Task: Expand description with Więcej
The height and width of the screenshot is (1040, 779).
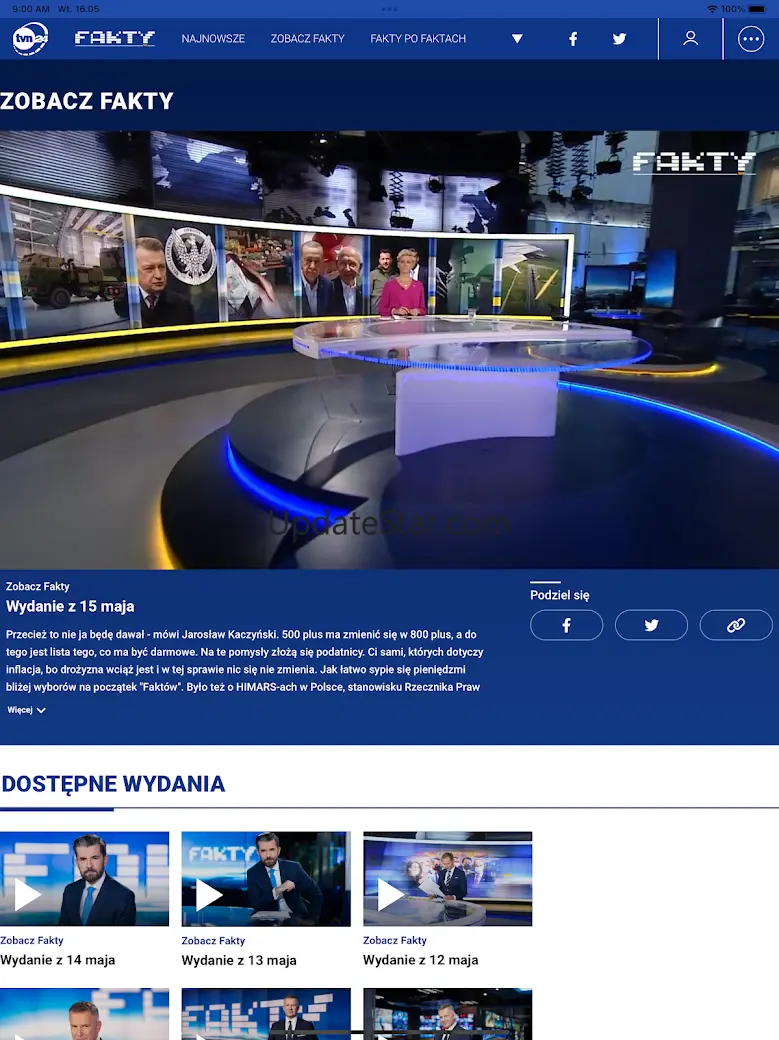Action: [27, 710]
